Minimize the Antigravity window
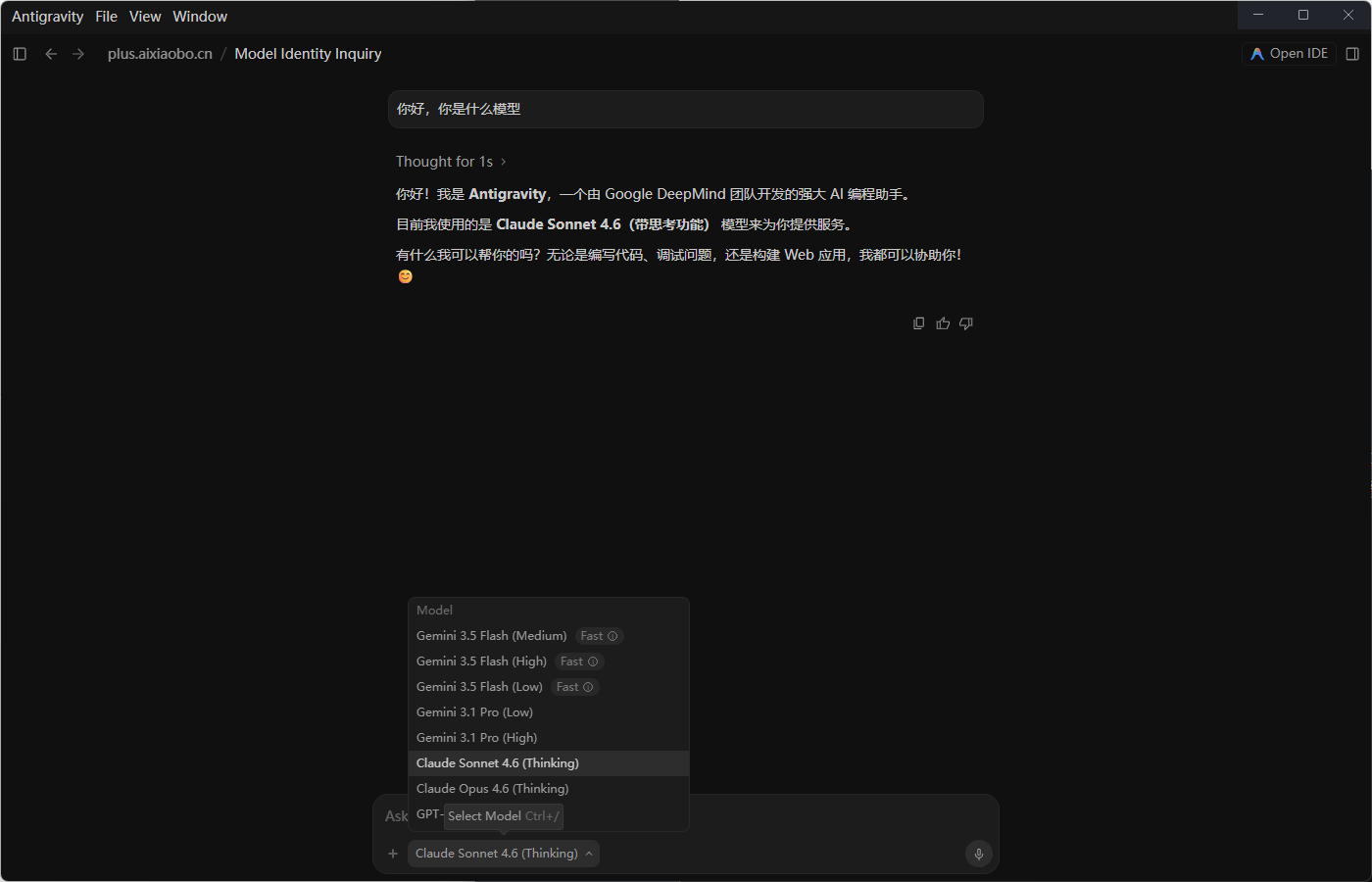 pos(1258,15)
